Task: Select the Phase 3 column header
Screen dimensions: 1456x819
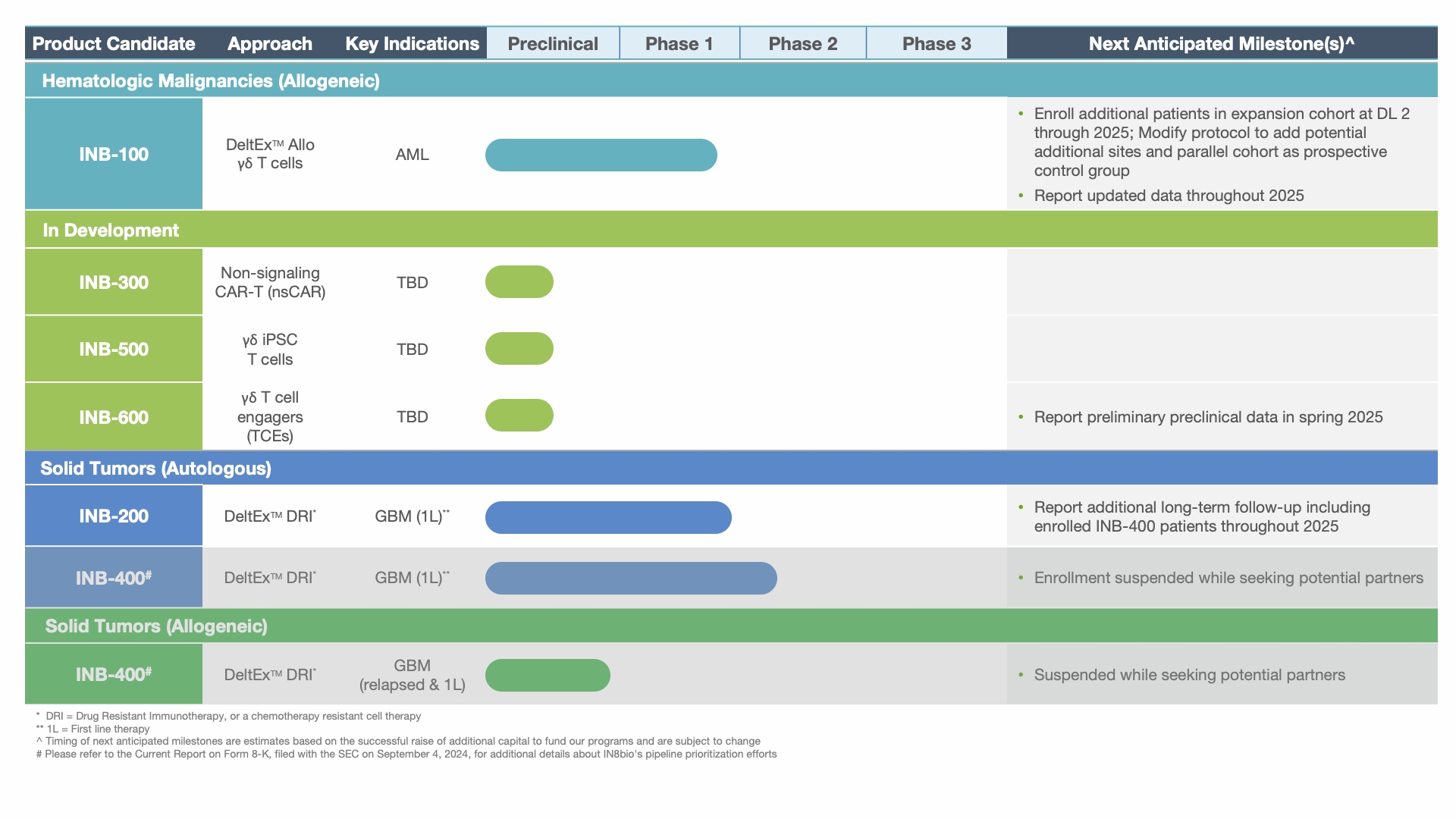Action: [936, 43]
